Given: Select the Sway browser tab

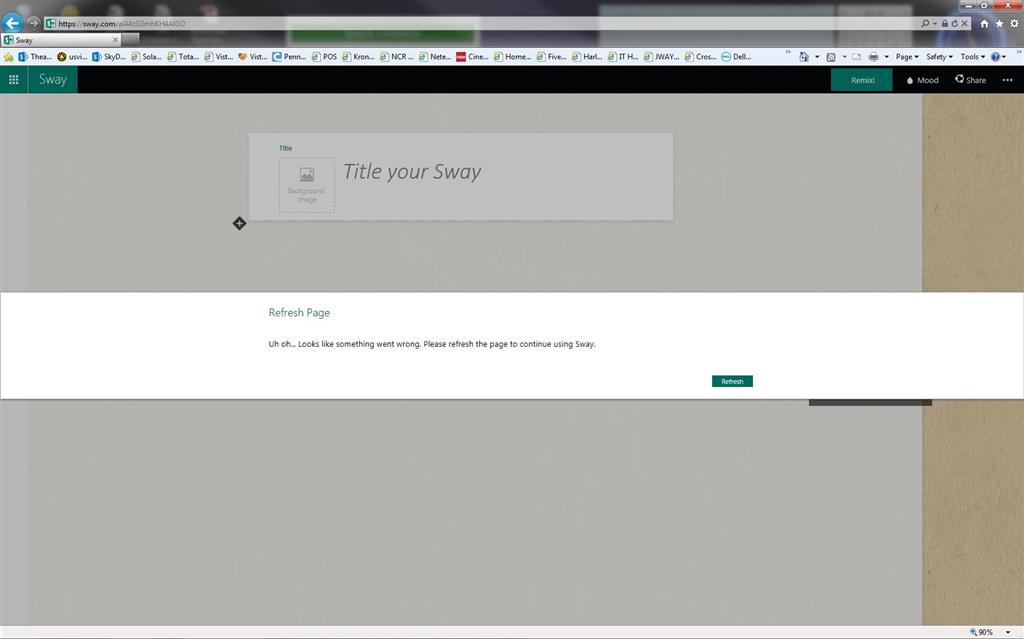Looking at the screenshot, I should (x=61, y=40).
